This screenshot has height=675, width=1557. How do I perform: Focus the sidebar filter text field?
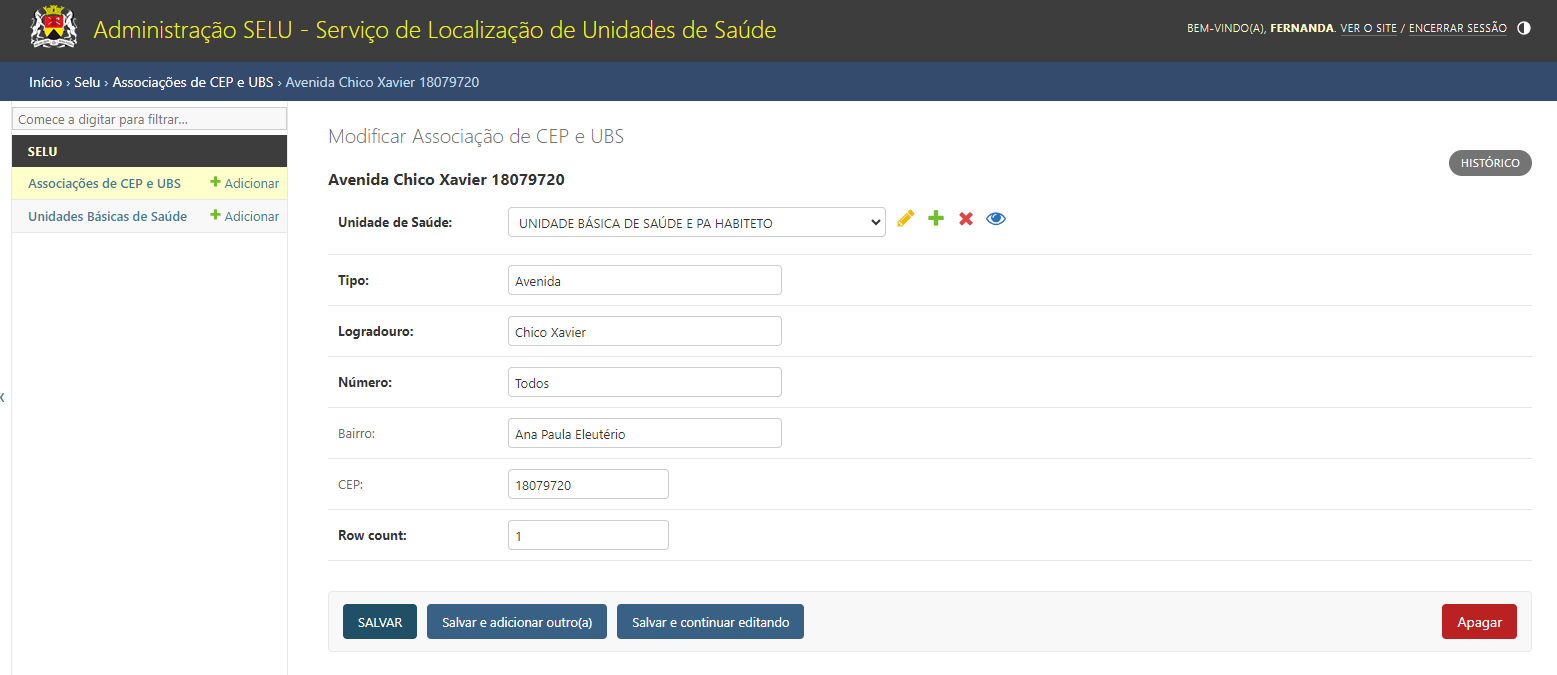[x=149, y=119]
